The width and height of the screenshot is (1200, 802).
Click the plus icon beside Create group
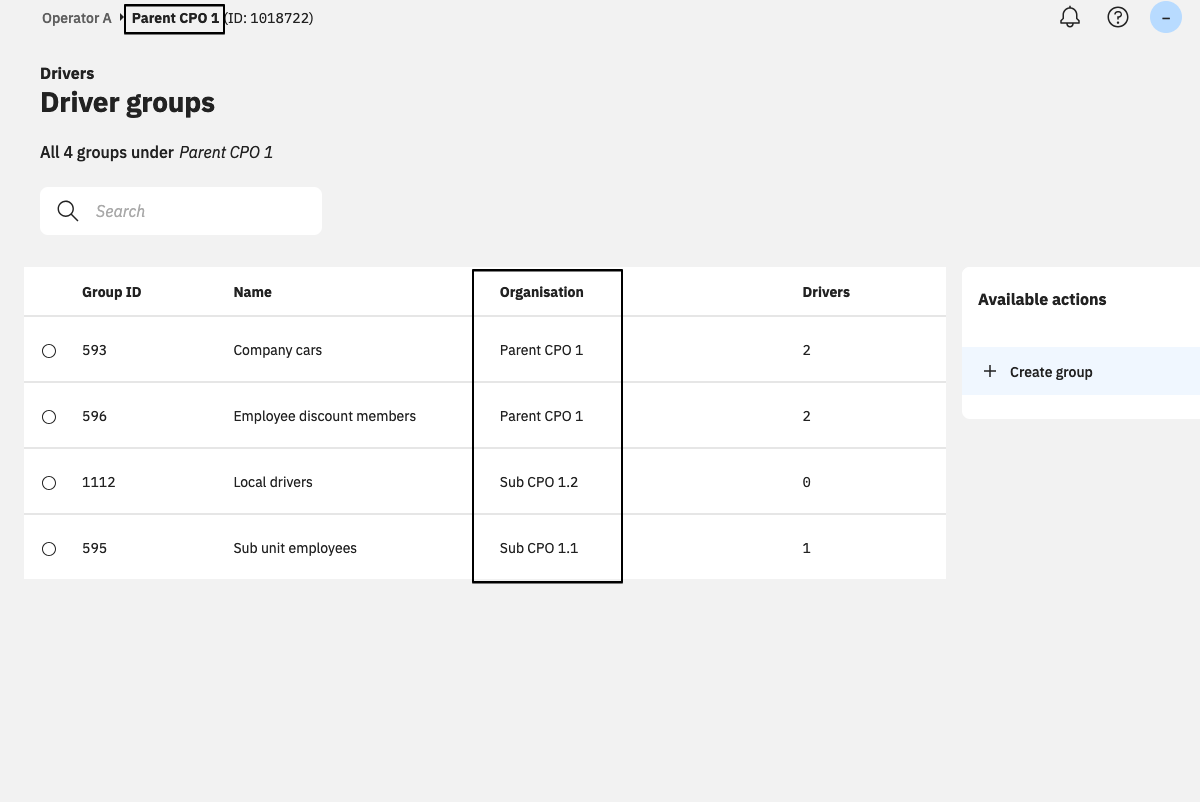[990, 371]
